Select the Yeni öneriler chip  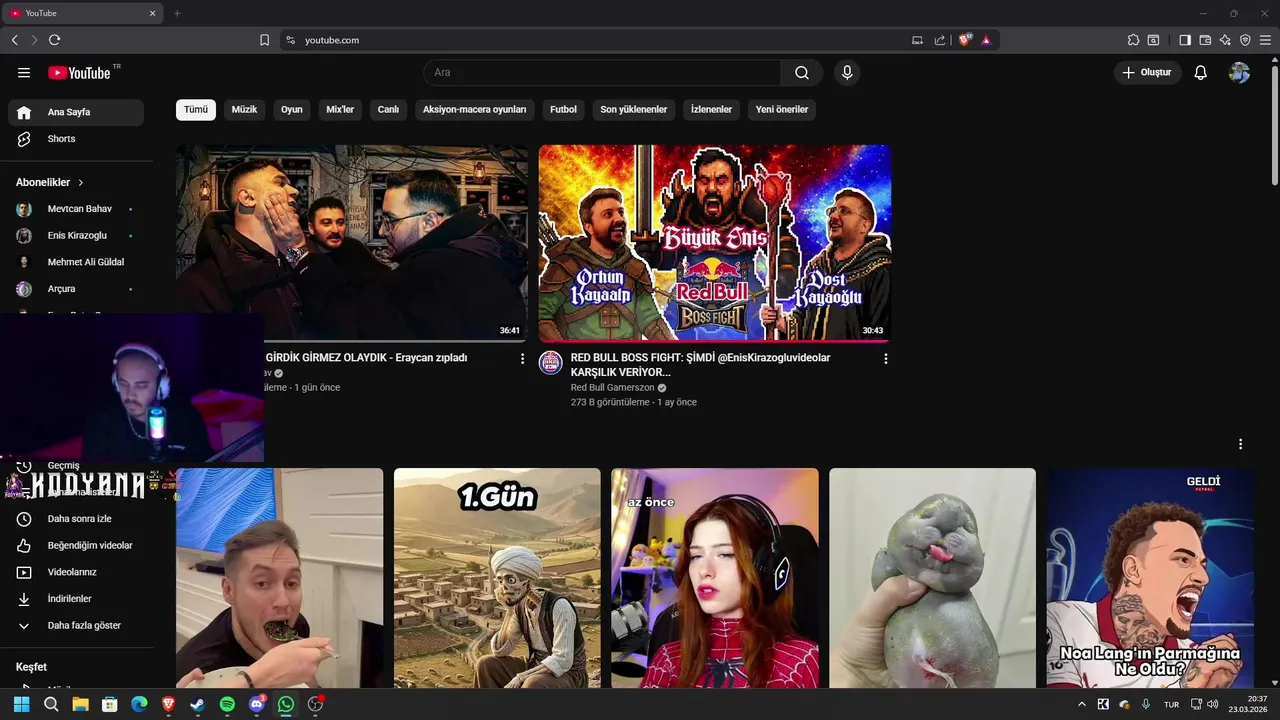(x=782, y=110)
